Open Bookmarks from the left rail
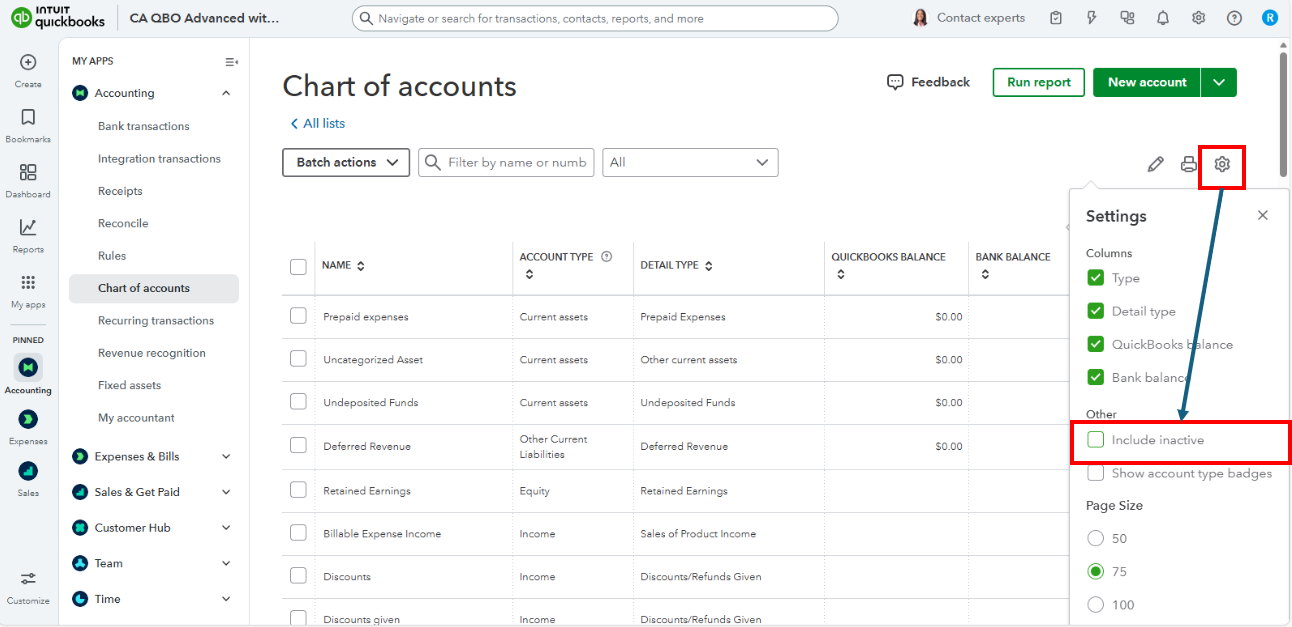The width and height of the screenshot is (1292, 627). tap(28, 118)
